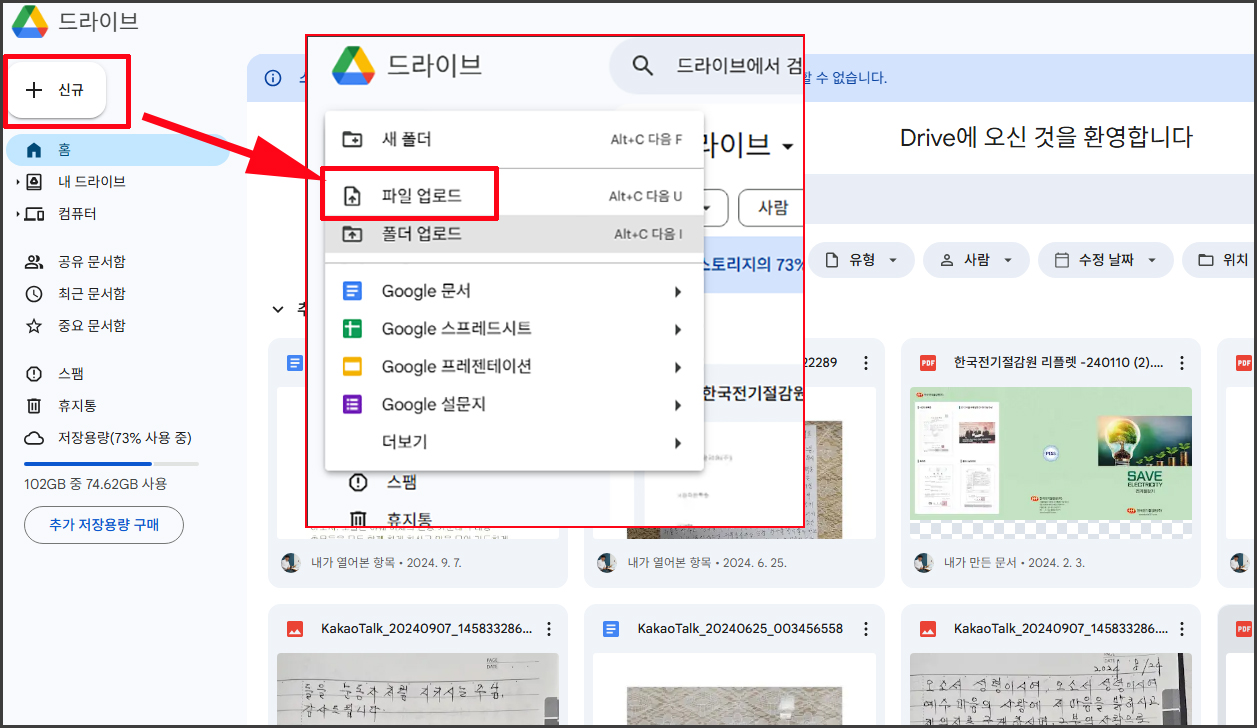Select 폴더 업로드 menu entry

tap(514, 234)
